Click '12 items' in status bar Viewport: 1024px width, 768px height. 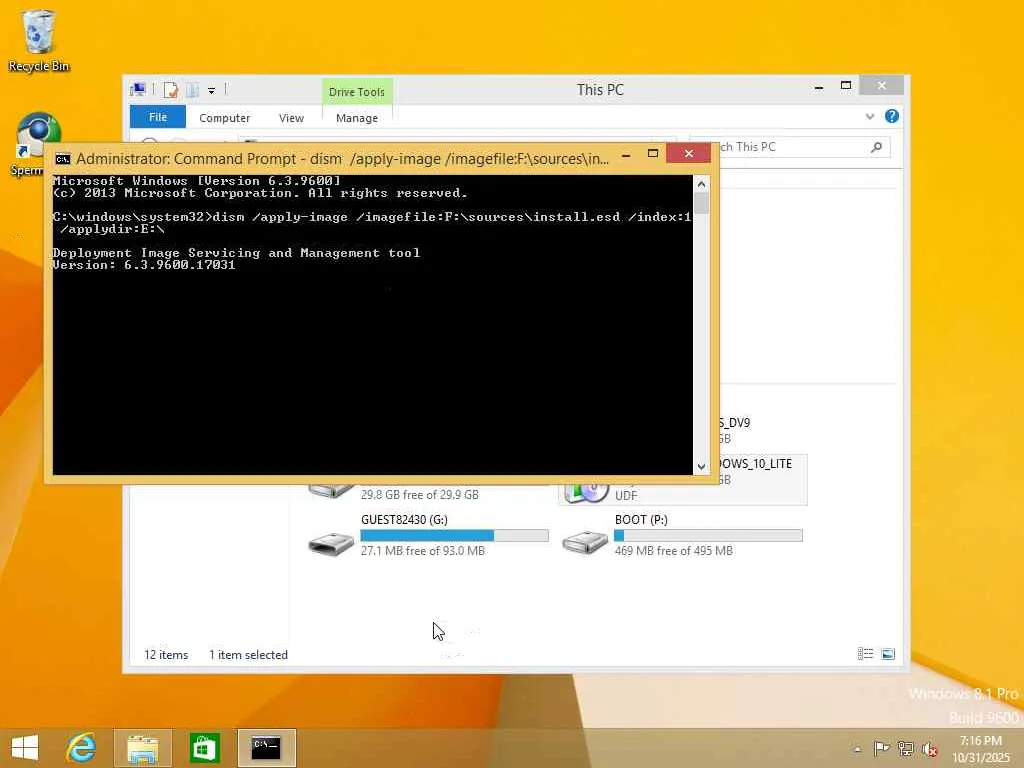[x=166, y=655]
